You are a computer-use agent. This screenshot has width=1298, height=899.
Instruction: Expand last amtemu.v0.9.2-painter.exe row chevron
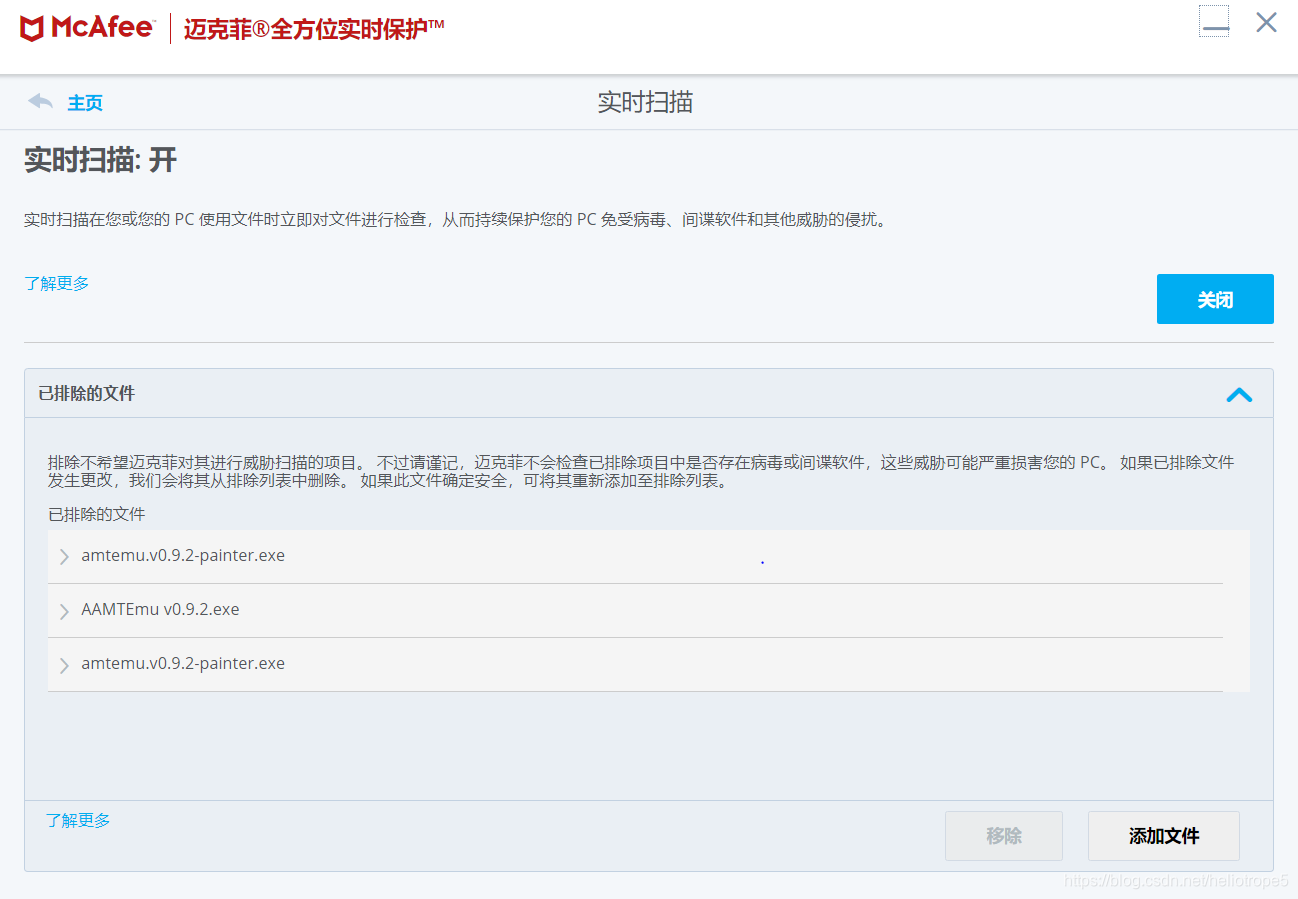64,665
